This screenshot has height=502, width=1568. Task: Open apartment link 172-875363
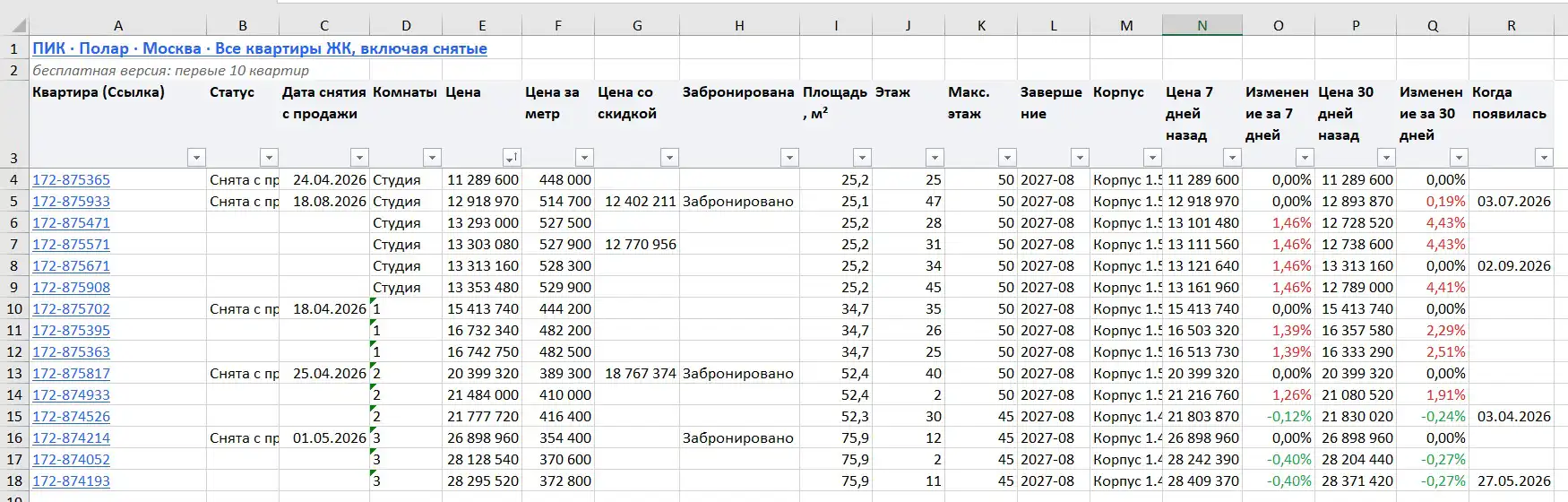[x=71, y=351]
